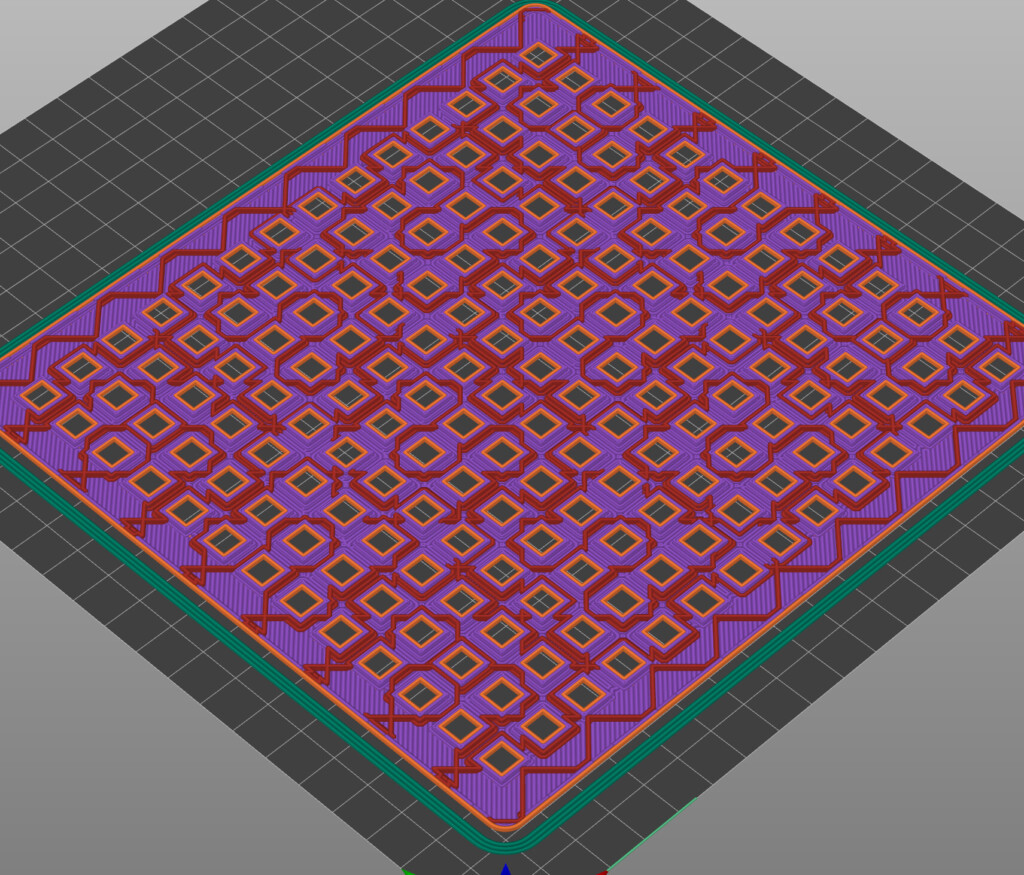
Task: Click the square hole nearest the front corner
Action: click(502, 759)
